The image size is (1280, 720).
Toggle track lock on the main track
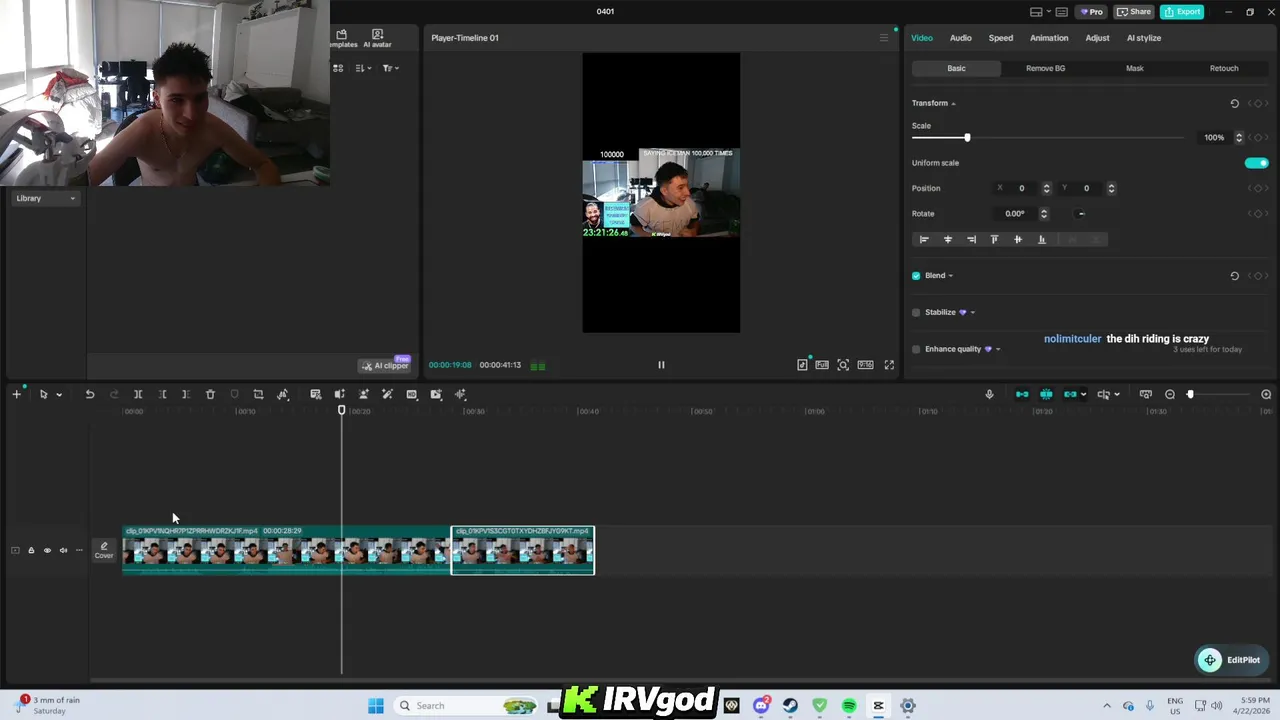31,551
